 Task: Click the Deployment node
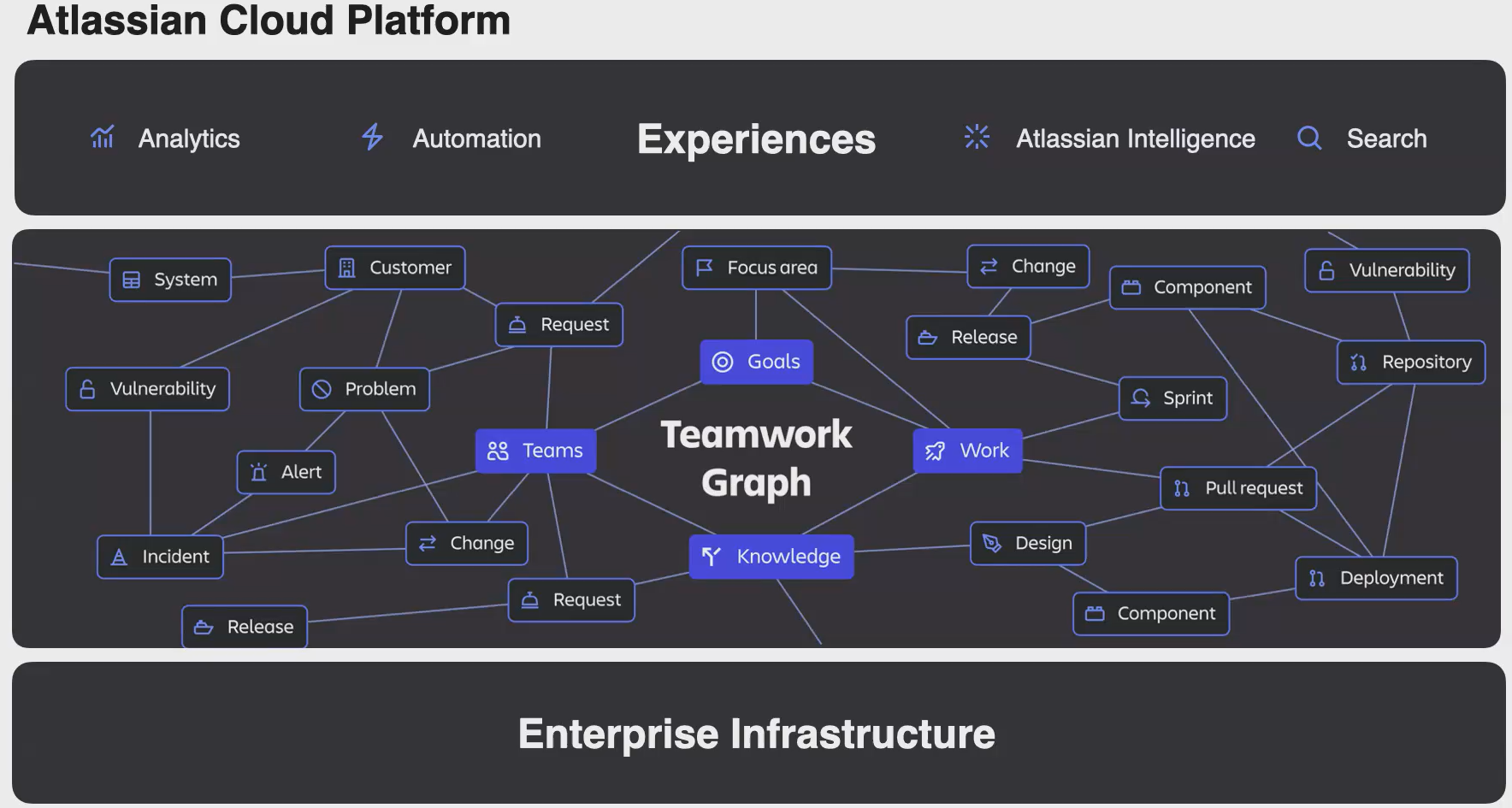(x=1375, y=578)
